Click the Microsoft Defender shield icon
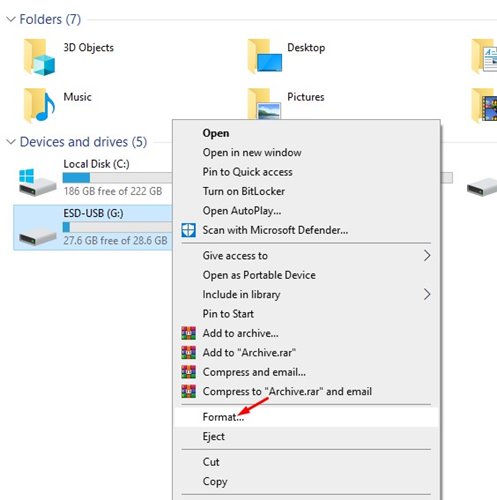Screen dimensions: 497x500 [x=189, y=230]
